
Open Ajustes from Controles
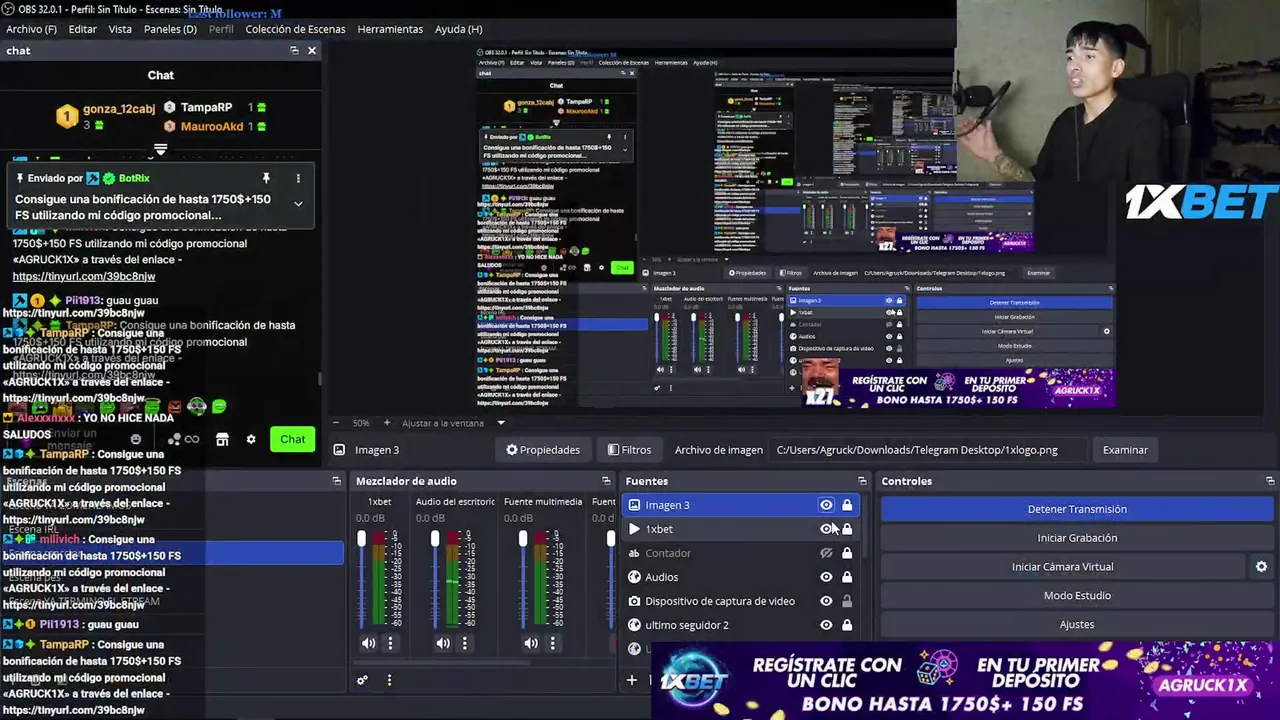point(1077,624)
